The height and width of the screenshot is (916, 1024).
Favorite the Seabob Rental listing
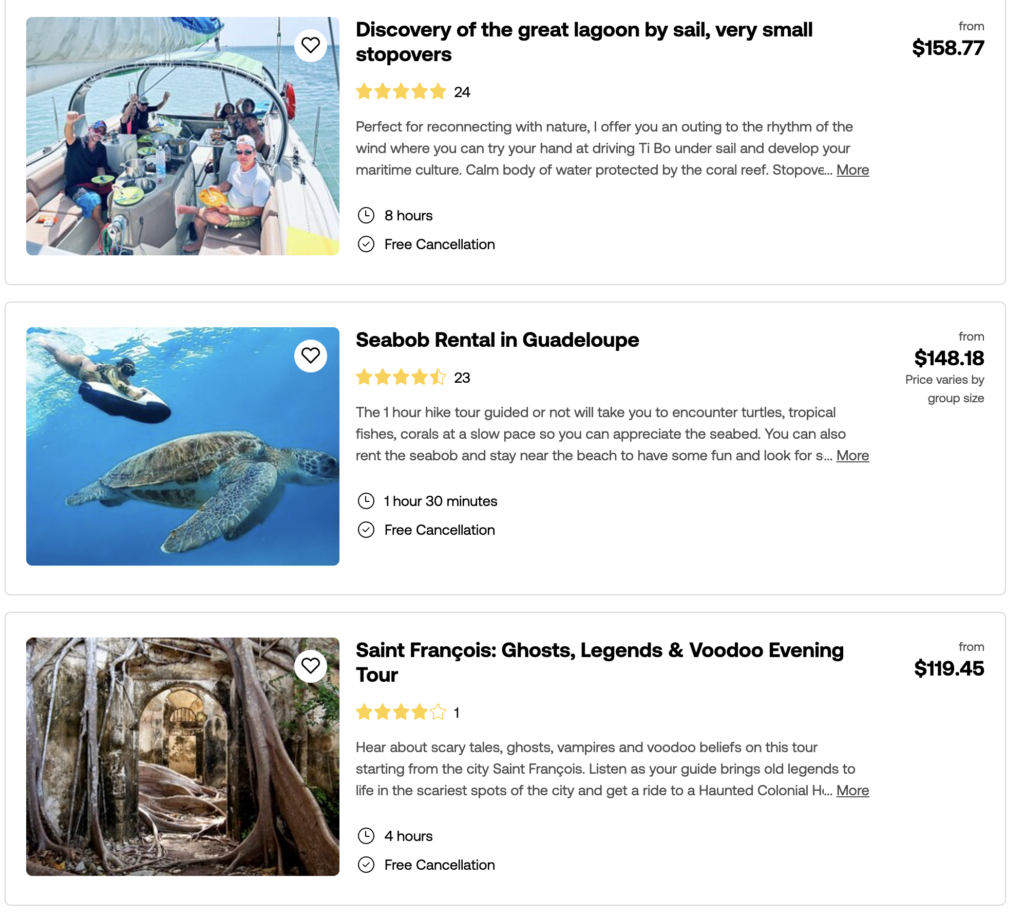pyautogui.click(x=310, y=355)
